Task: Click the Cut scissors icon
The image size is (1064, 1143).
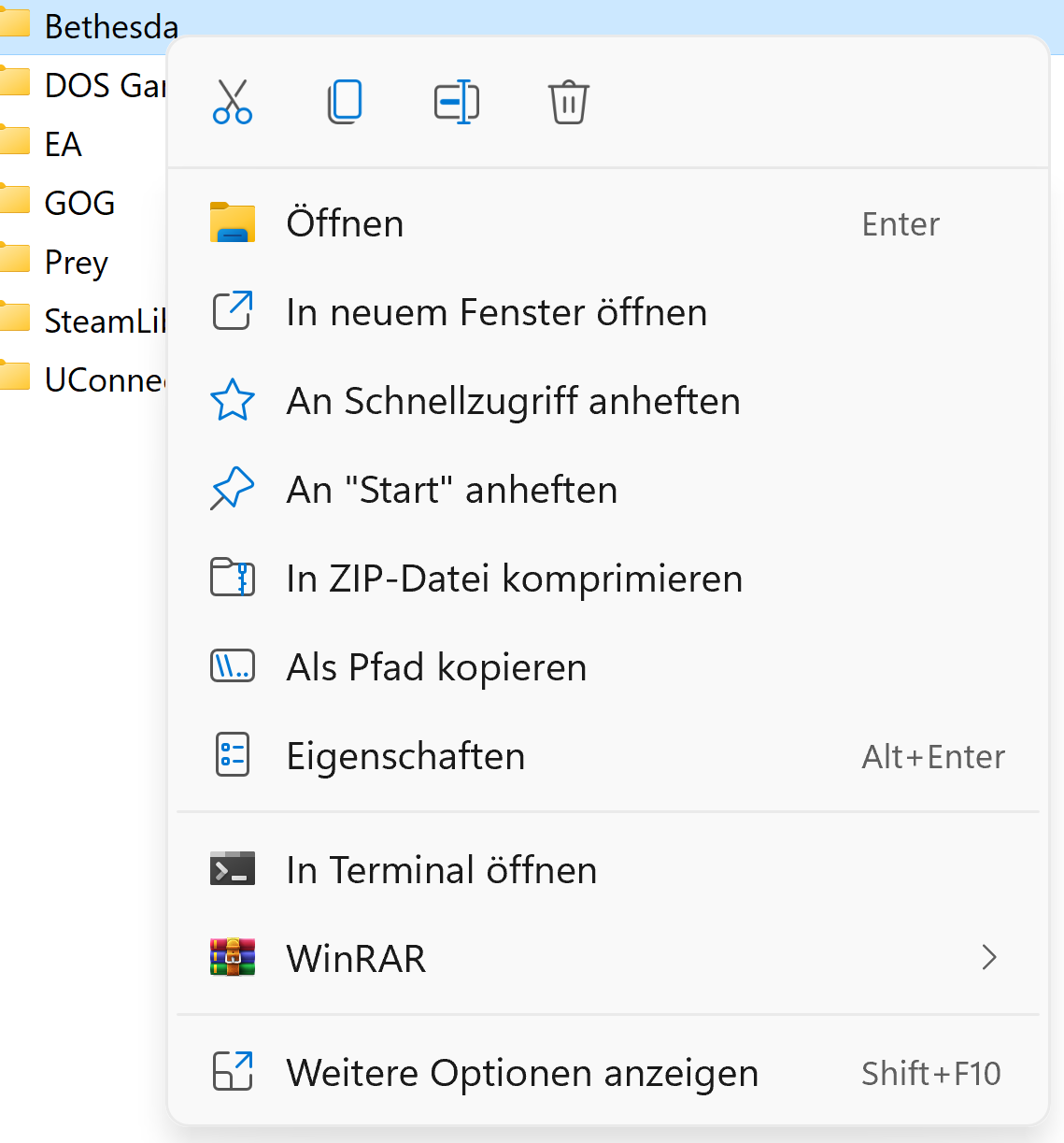Action: (233, 102)
